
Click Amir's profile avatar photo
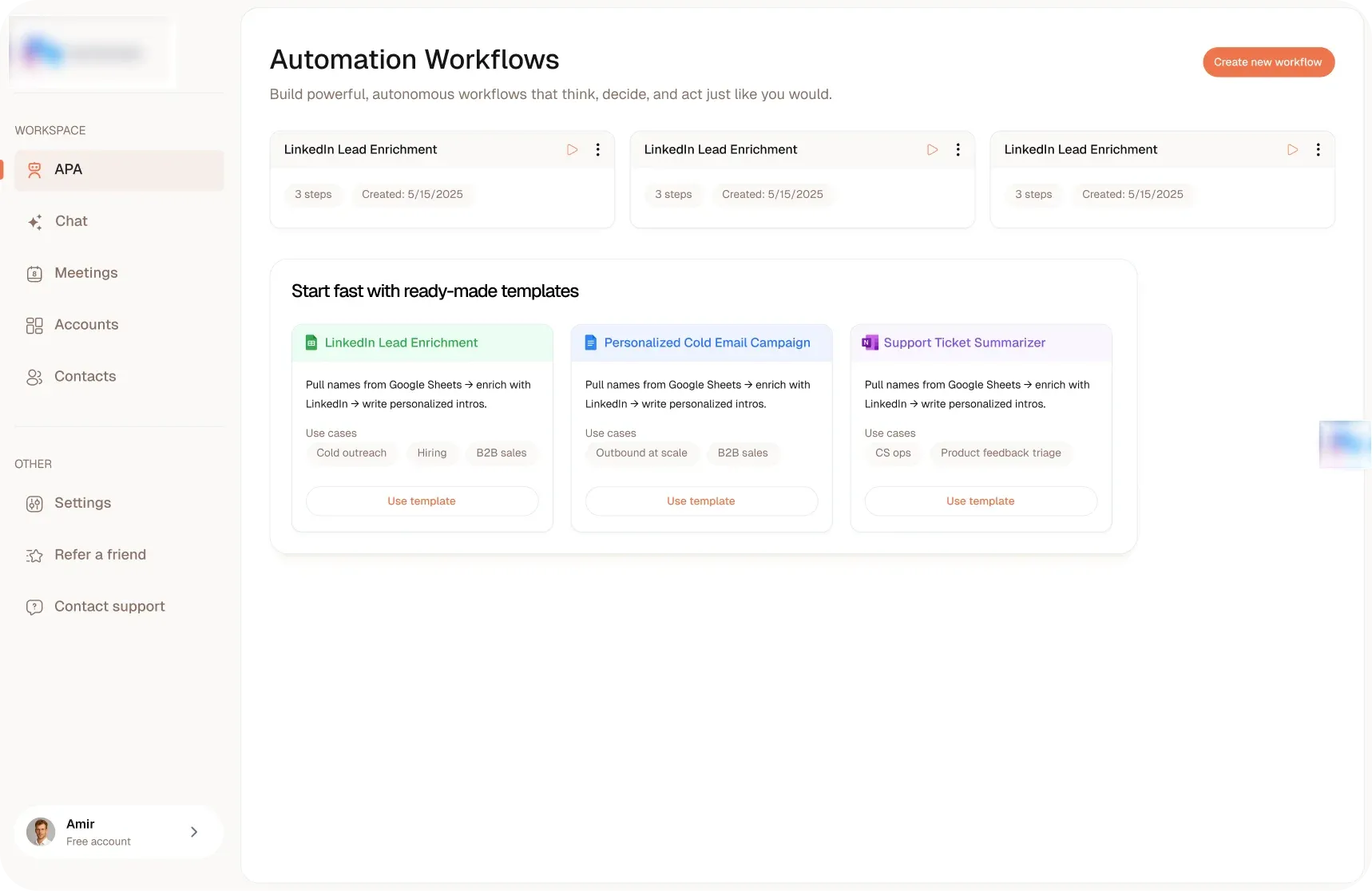coord(41,832)
